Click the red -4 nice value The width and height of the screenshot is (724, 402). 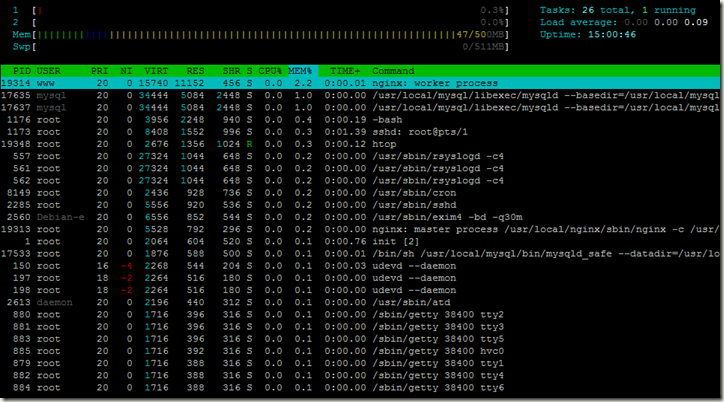click(x=127, y=266)
